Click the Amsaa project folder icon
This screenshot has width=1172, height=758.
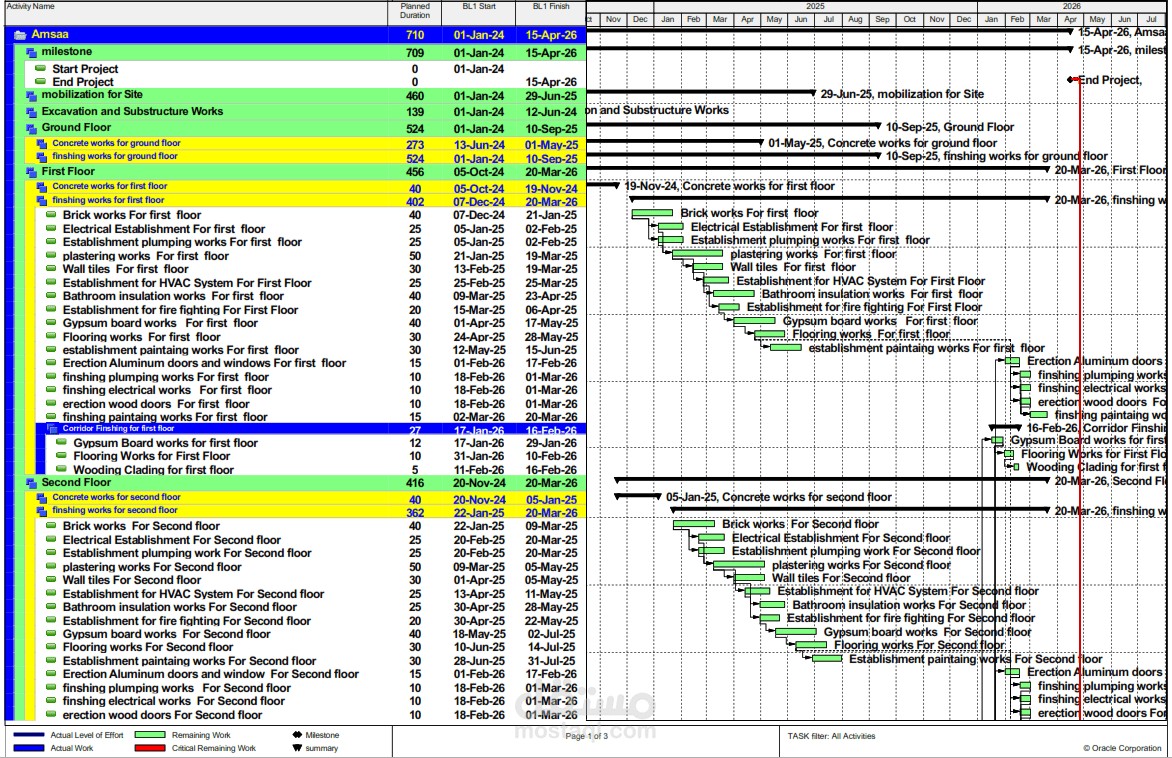[20, 35]
